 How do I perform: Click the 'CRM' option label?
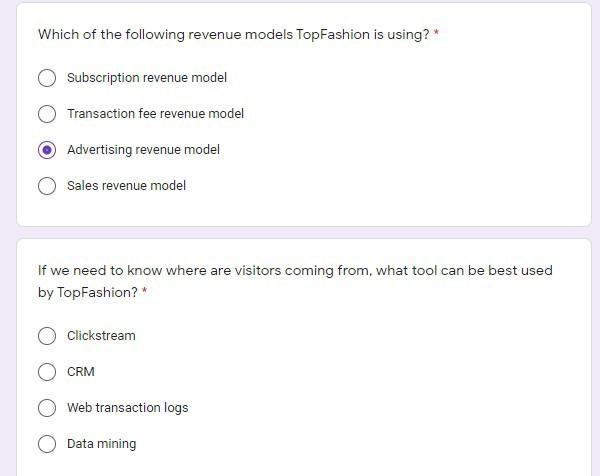point(81,372)
